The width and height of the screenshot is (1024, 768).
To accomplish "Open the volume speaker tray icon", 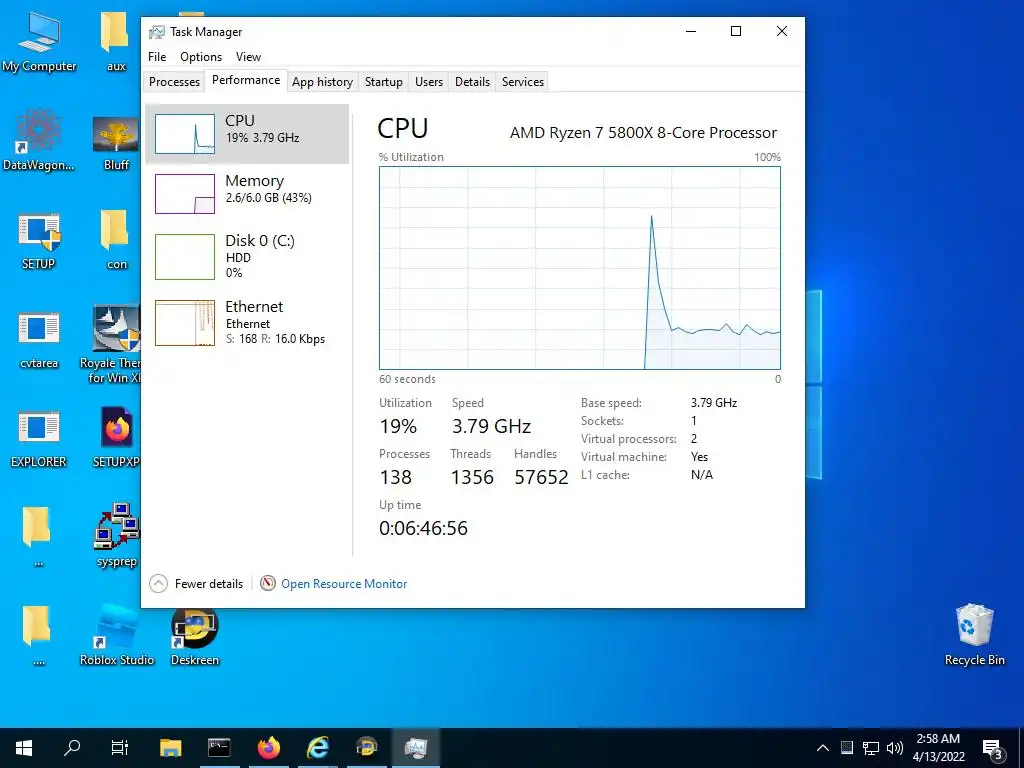I will coord(895,748).
